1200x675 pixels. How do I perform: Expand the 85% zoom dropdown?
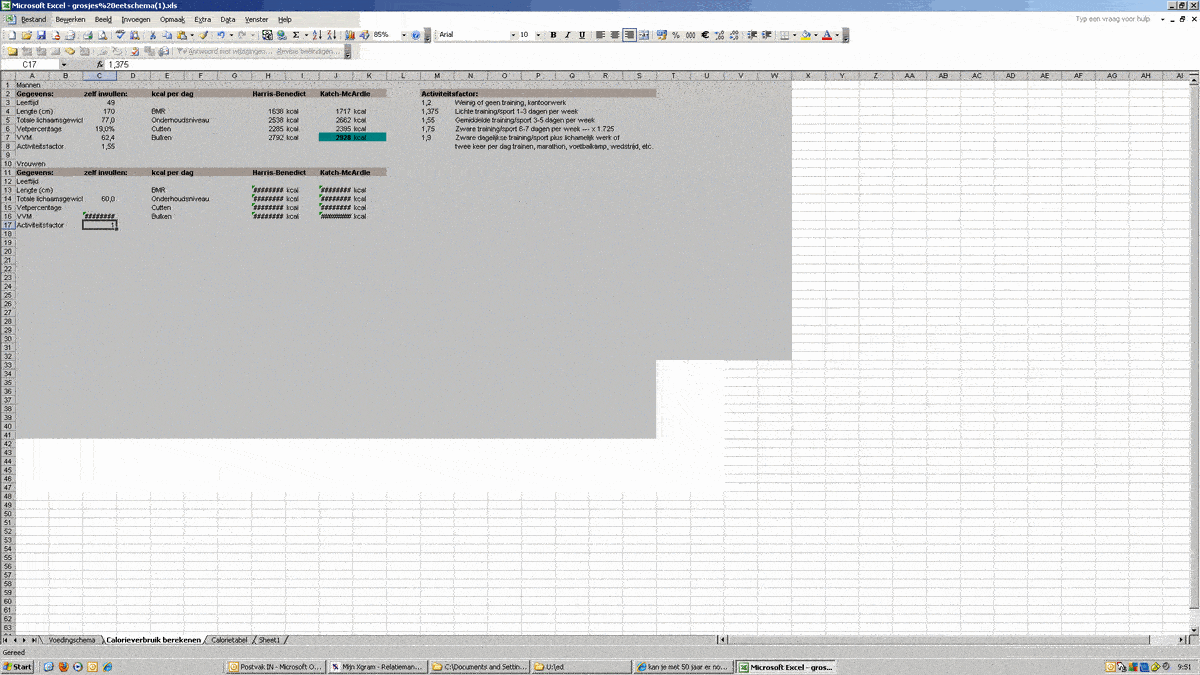pyautogui.click(x=404, y=35)
